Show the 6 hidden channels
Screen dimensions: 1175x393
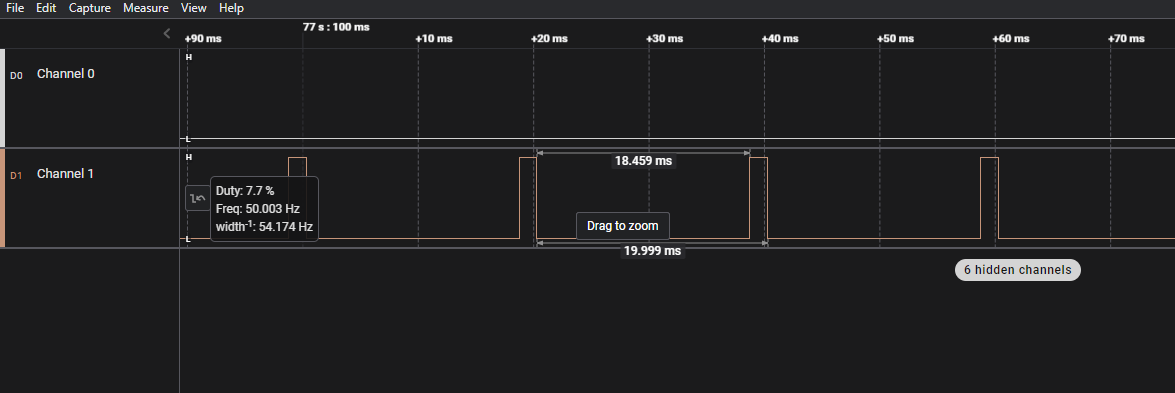(1018, 270)
